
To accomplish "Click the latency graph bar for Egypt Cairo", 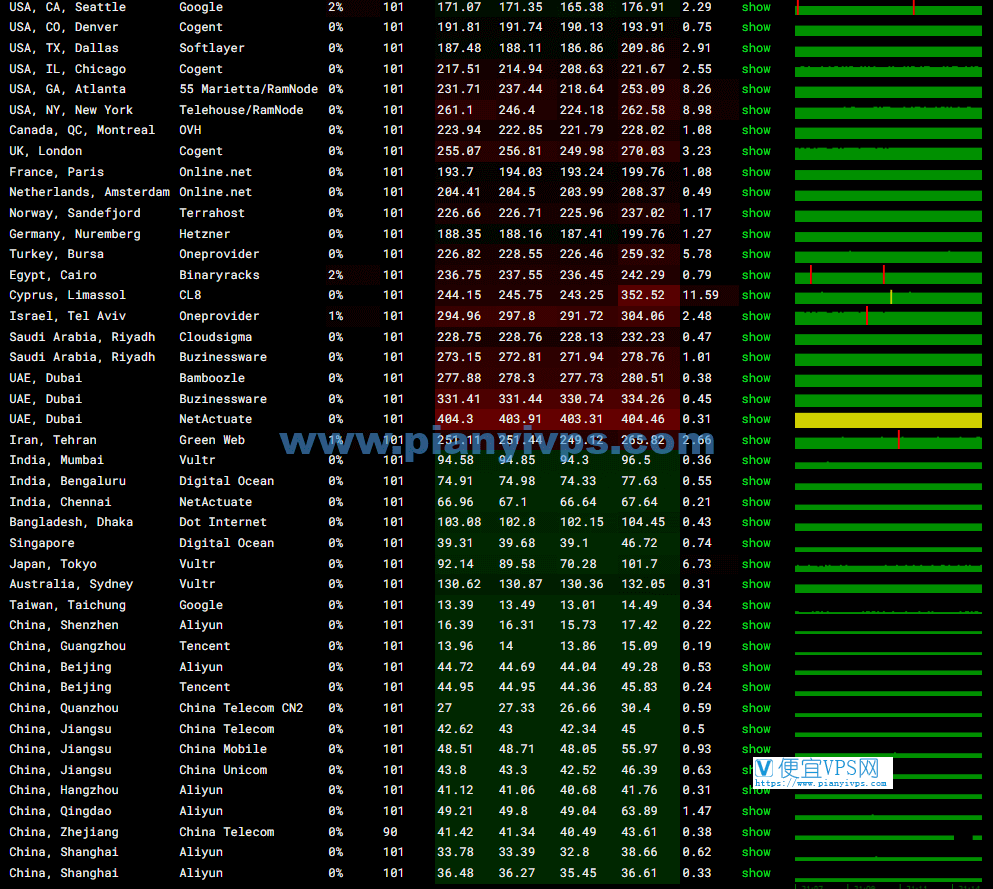I will (x=888, y=276).
